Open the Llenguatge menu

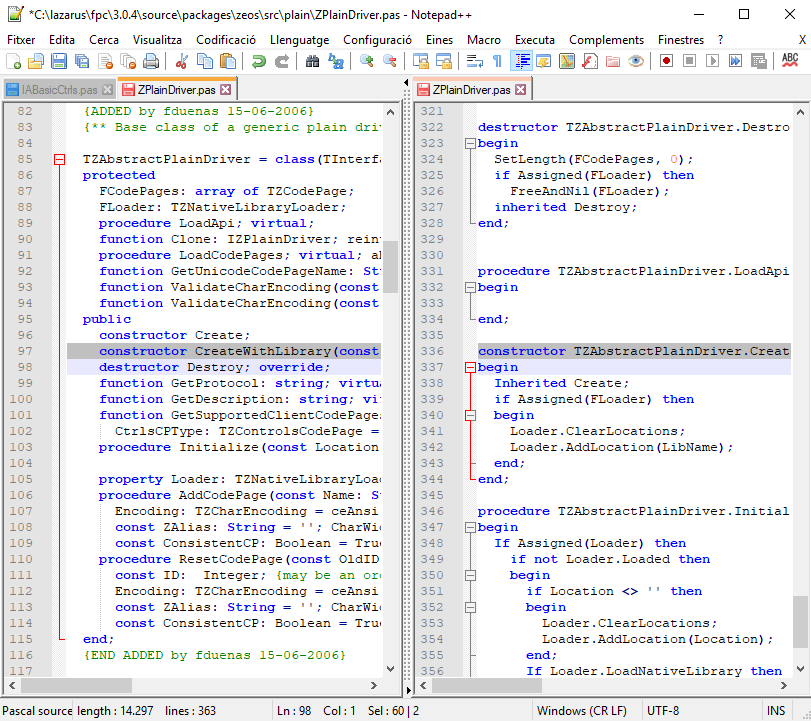pos(299,40)
